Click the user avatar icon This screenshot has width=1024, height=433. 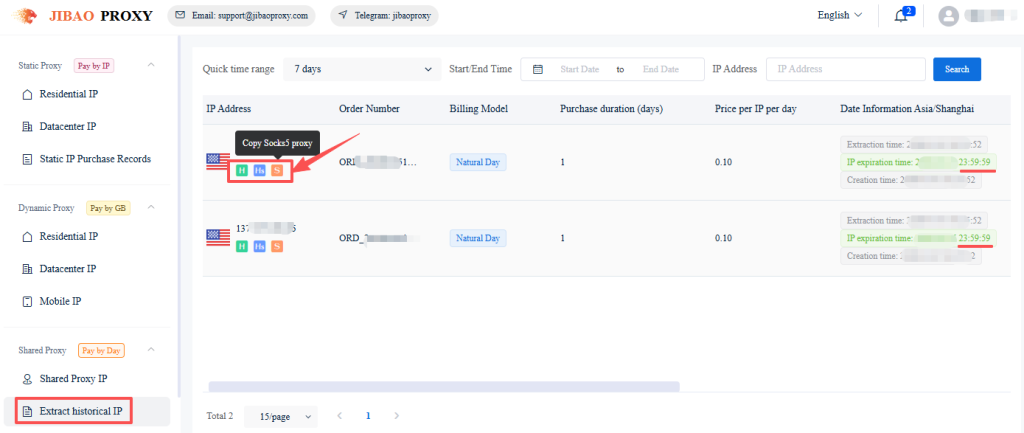949,16
